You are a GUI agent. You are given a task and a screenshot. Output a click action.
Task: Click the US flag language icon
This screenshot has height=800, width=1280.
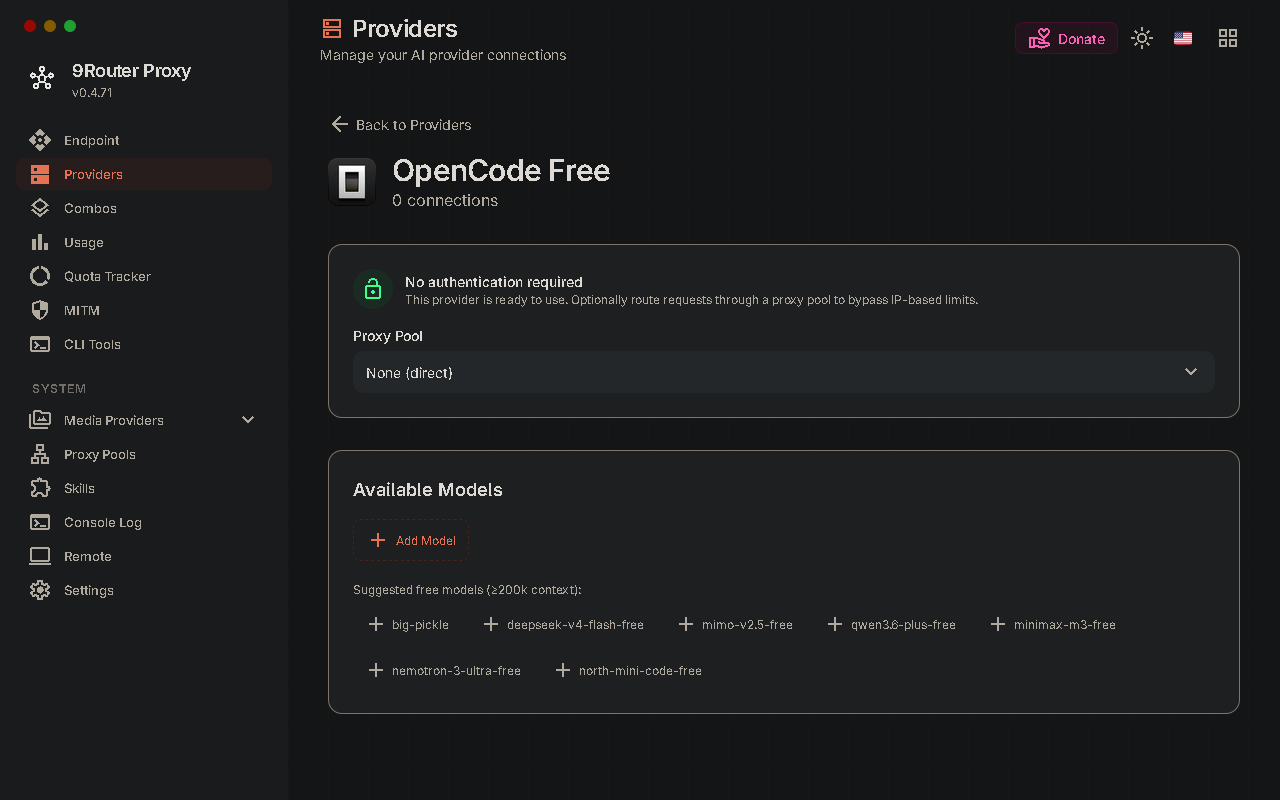coord(1183,38)
